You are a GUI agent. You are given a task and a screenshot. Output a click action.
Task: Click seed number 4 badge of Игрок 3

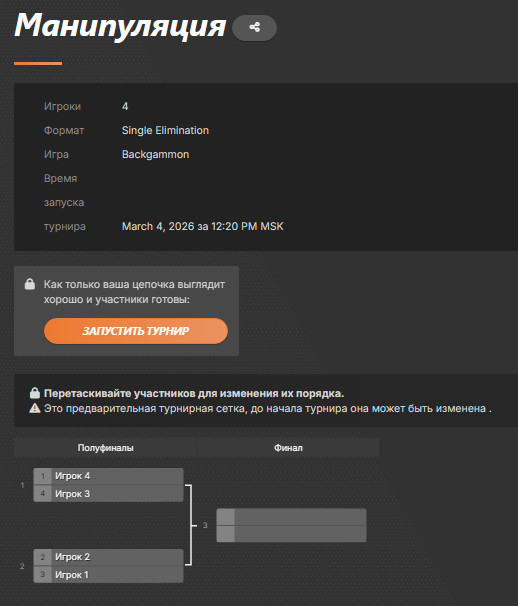43,494
